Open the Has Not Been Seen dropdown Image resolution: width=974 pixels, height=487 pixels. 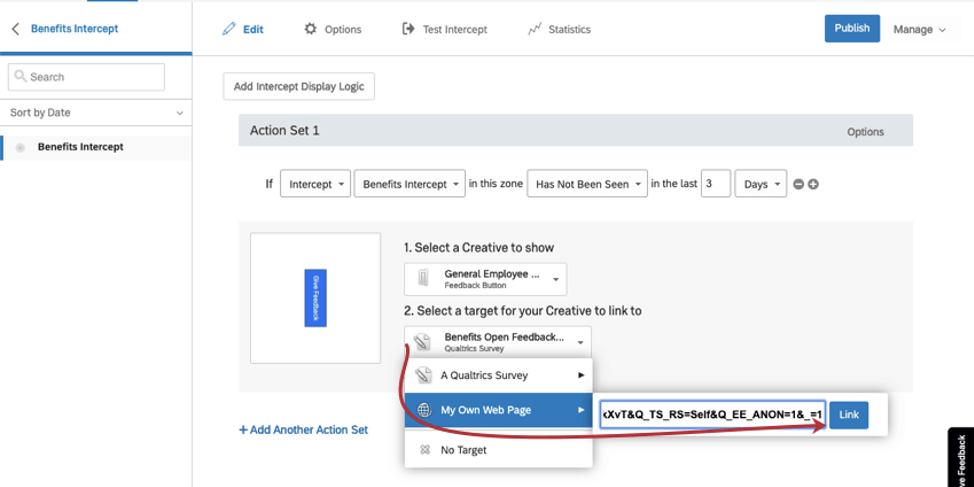click(x=586, y=184)
